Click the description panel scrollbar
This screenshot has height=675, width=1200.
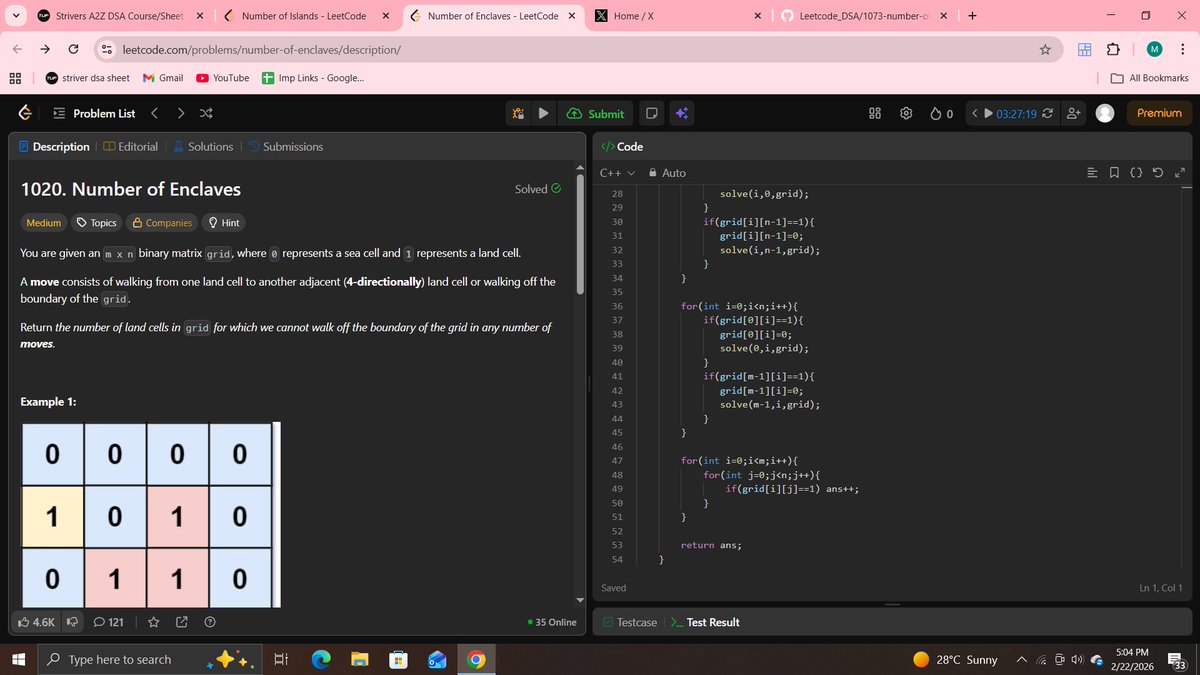[x=579, y=233]
